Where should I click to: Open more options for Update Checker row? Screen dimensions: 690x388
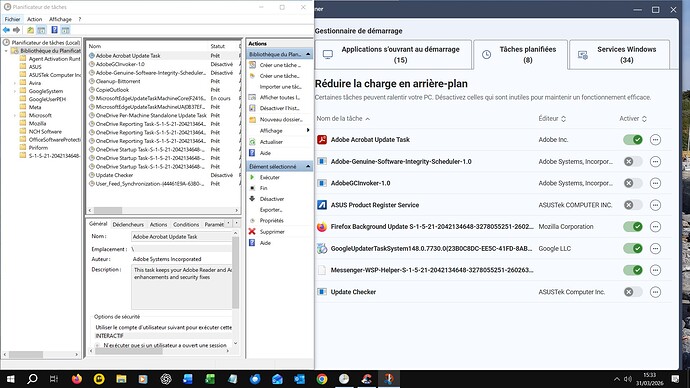(655, 292)
